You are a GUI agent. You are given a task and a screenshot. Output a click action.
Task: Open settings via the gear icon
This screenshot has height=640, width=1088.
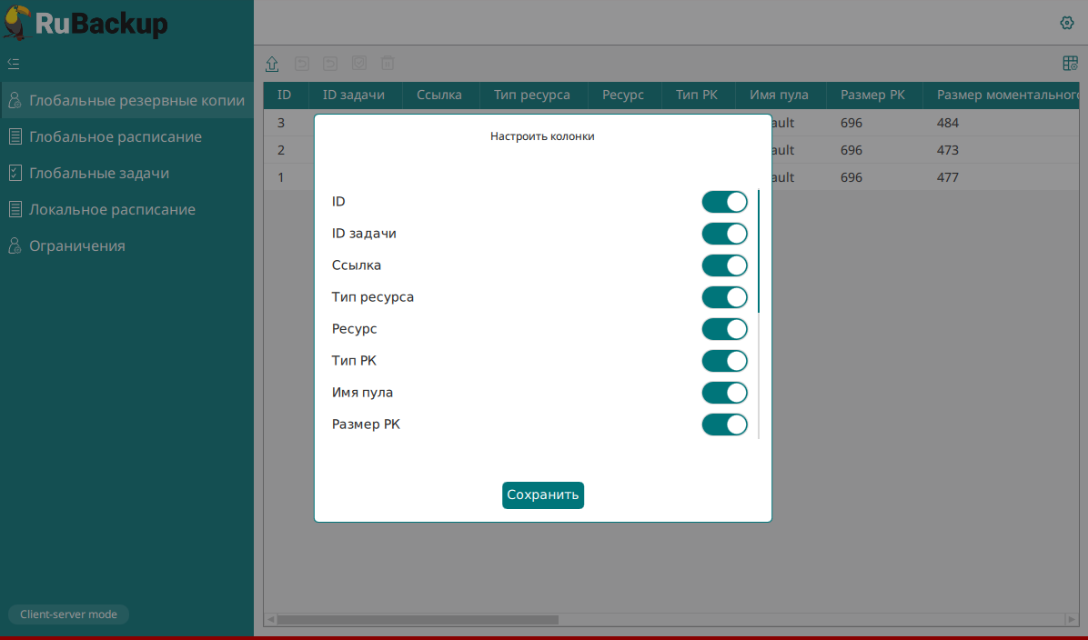(1067, 23)
